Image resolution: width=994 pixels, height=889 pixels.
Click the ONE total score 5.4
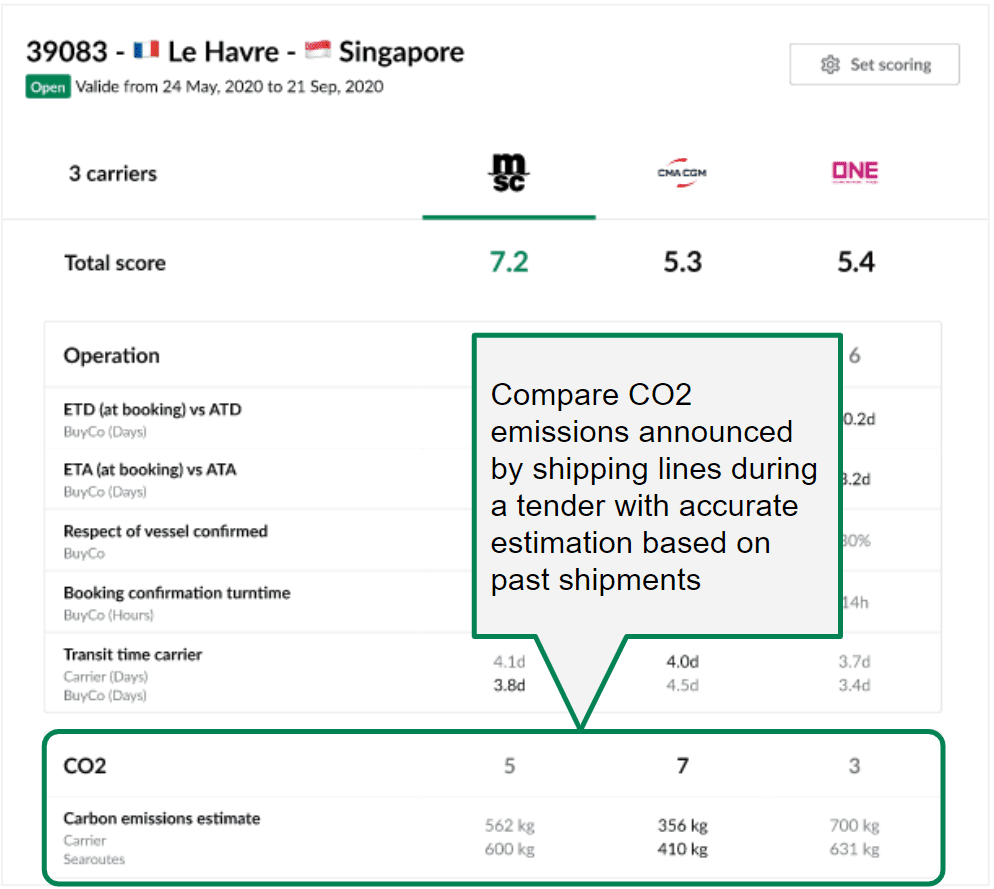855,263
